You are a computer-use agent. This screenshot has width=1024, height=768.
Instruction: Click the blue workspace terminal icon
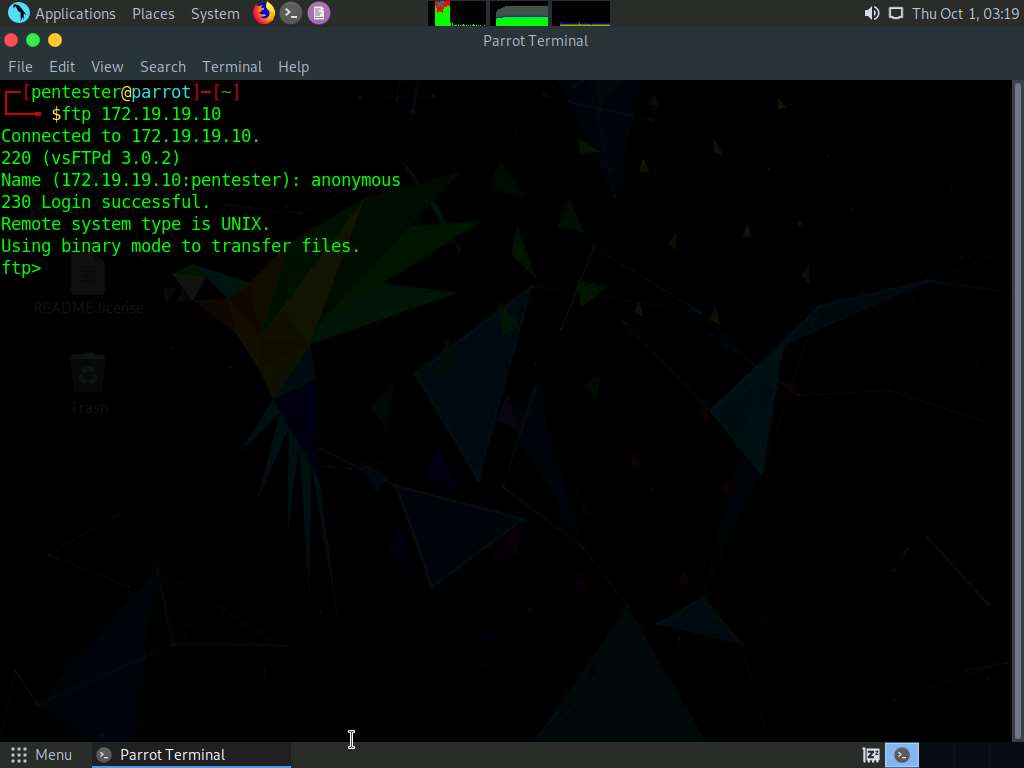tap(902, 756)
